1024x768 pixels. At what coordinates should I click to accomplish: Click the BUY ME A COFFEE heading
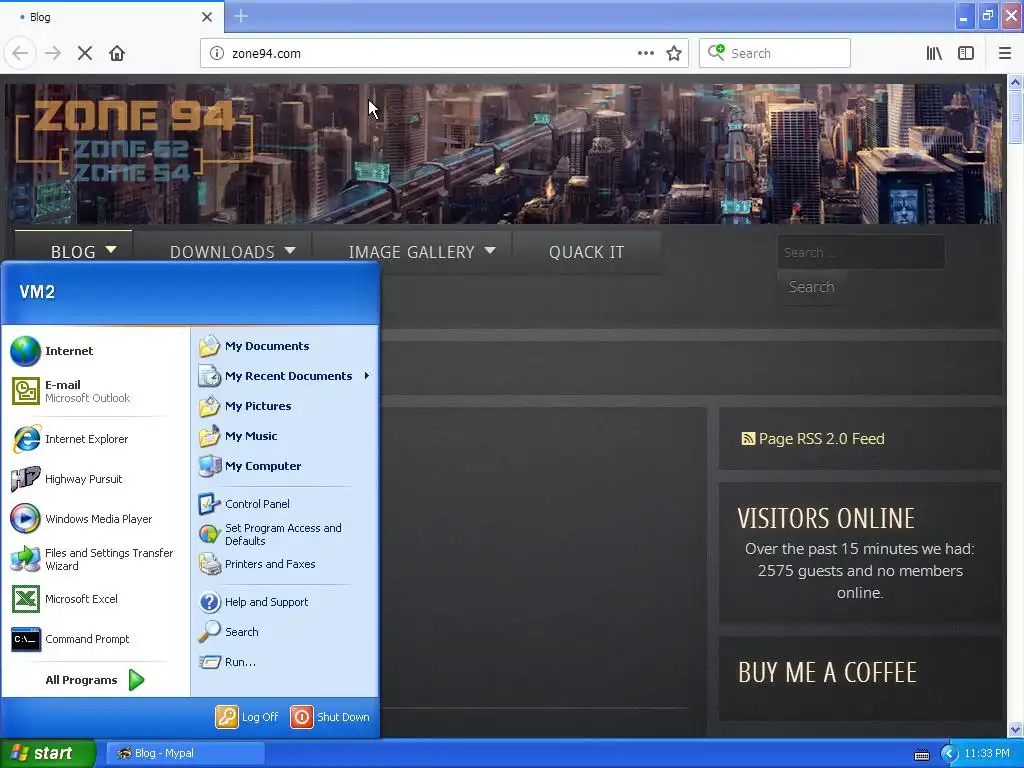click(827, 673)
